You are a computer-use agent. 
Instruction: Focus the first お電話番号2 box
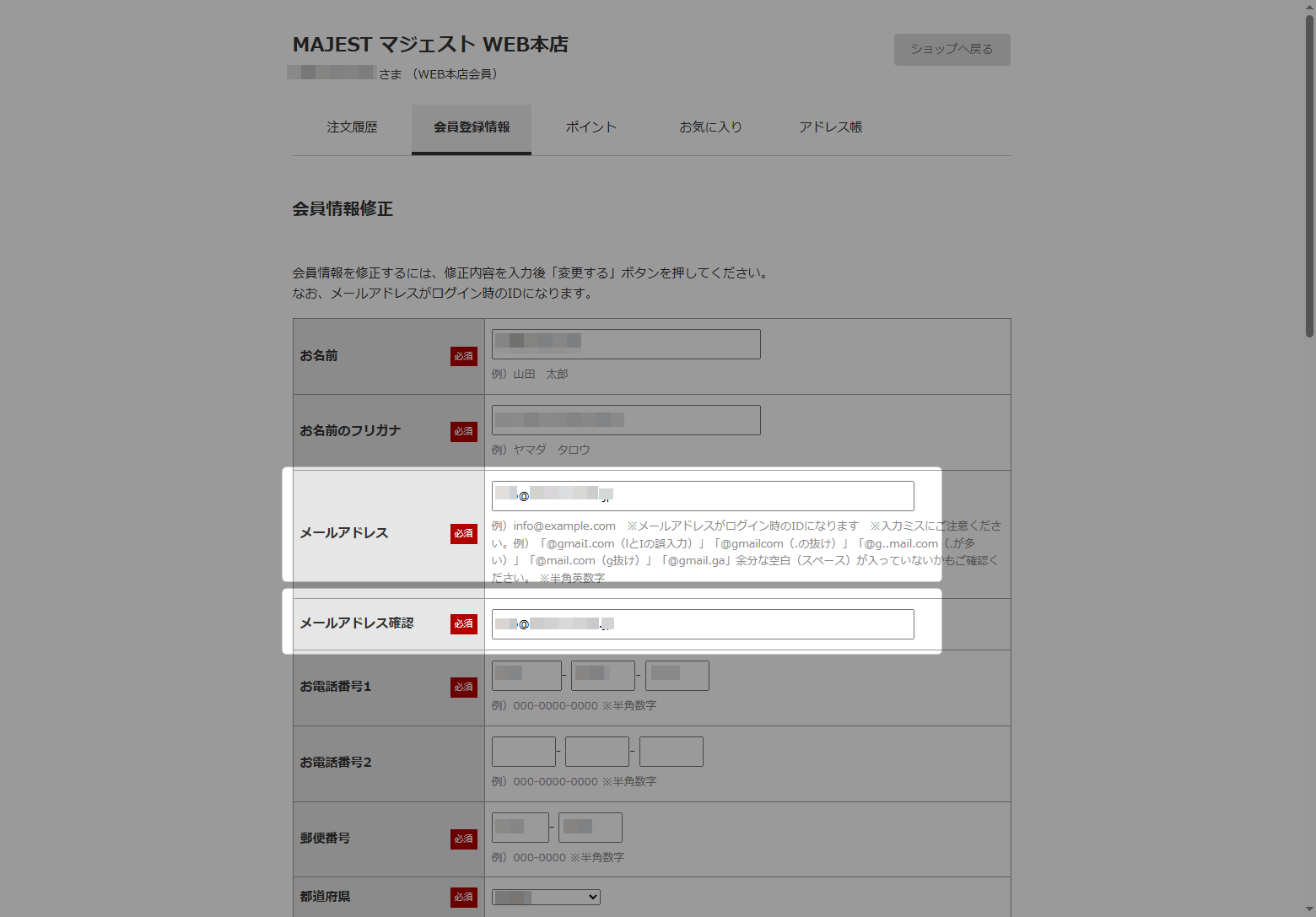(523, 752)
